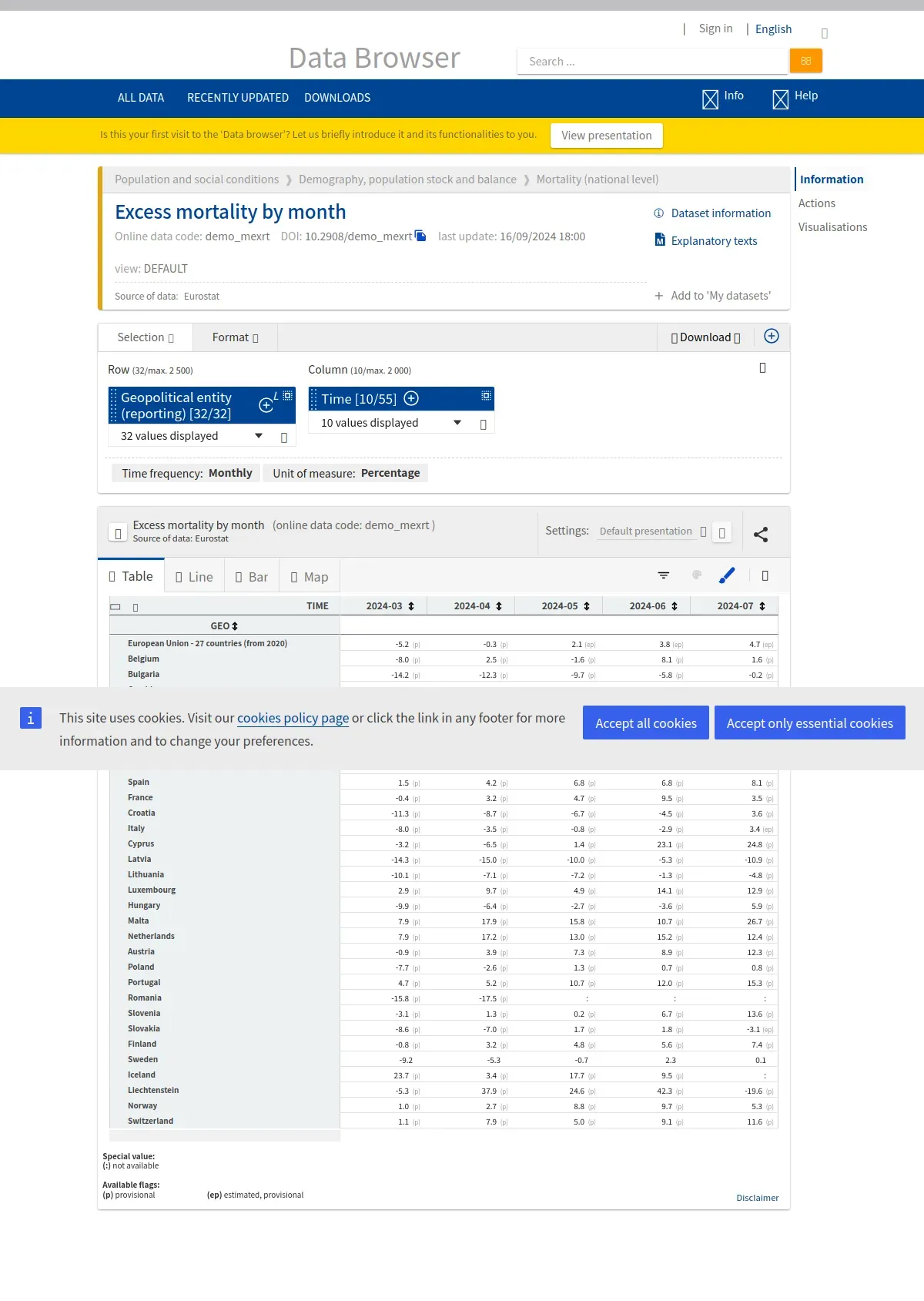The width and height of the screenshot is (924, 1301).
Task: Sort by the 2024-05 column arrows
Action: [x=587, y=606]
